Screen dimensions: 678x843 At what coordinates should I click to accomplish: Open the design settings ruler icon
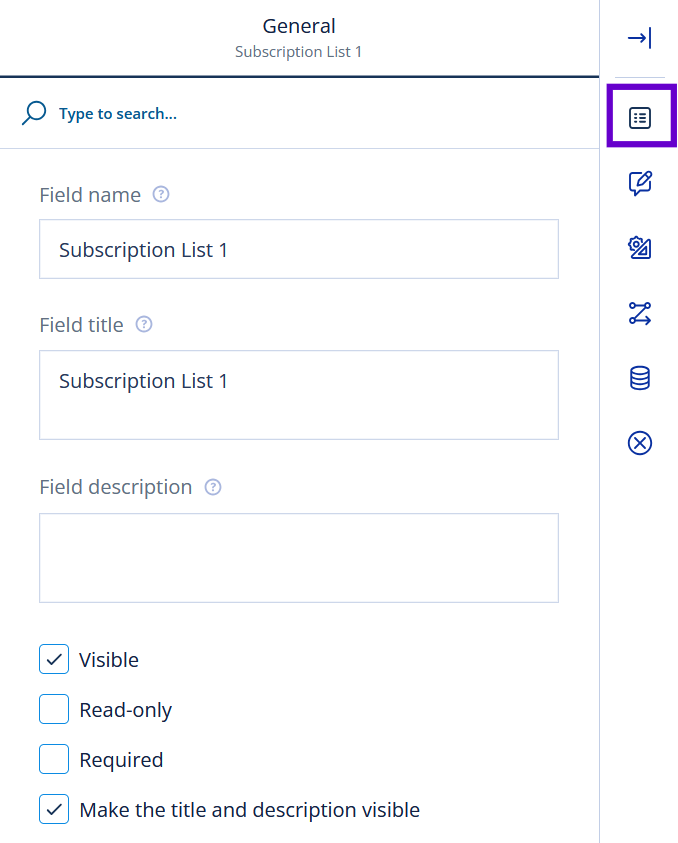coord(640,248)
